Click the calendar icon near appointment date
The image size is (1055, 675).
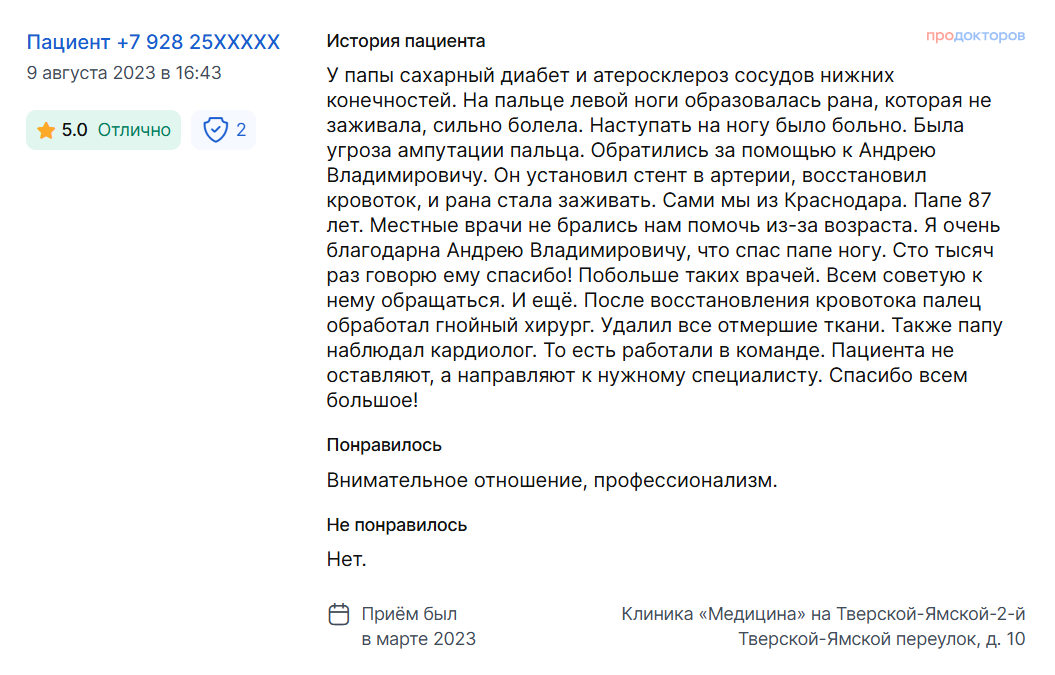(x=338, y=614)
